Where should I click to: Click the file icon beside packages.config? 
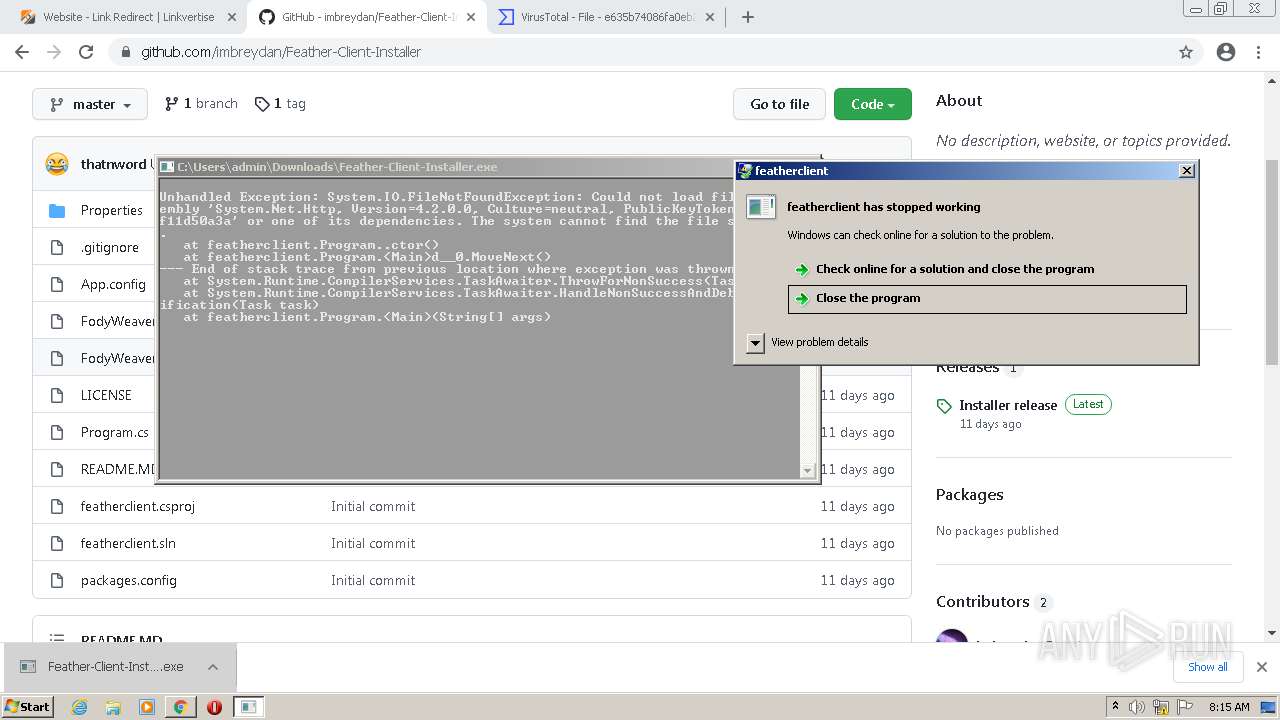click(57, 580)
